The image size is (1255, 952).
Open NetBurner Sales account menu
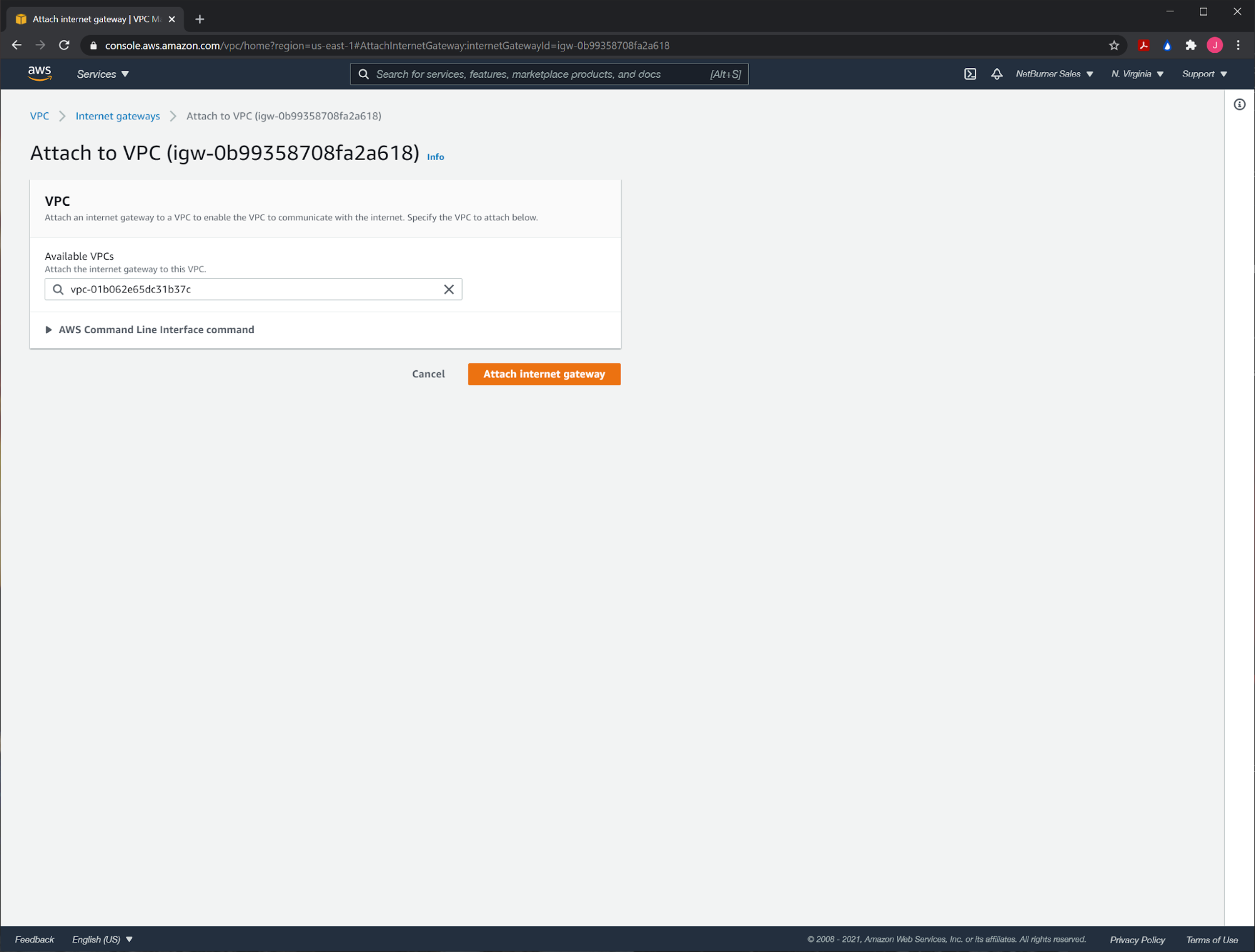[1054, 74]
